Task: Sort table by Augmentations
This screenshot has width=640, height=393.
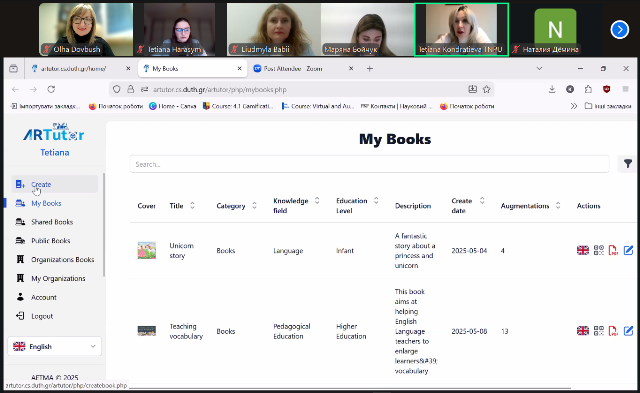Action: [558, 206]
